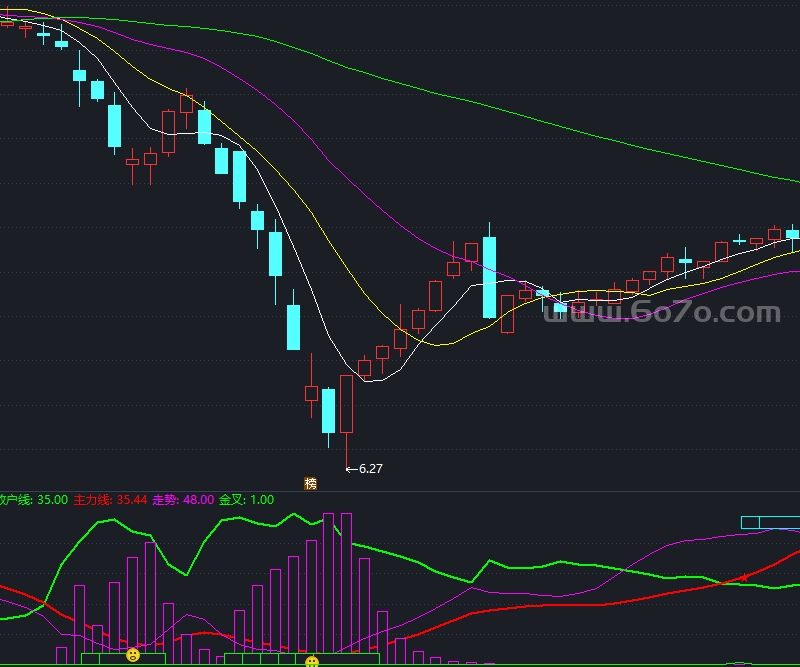
Task: Click the red golden-cross star marker on the red line
Action: [x=744, y=578]
